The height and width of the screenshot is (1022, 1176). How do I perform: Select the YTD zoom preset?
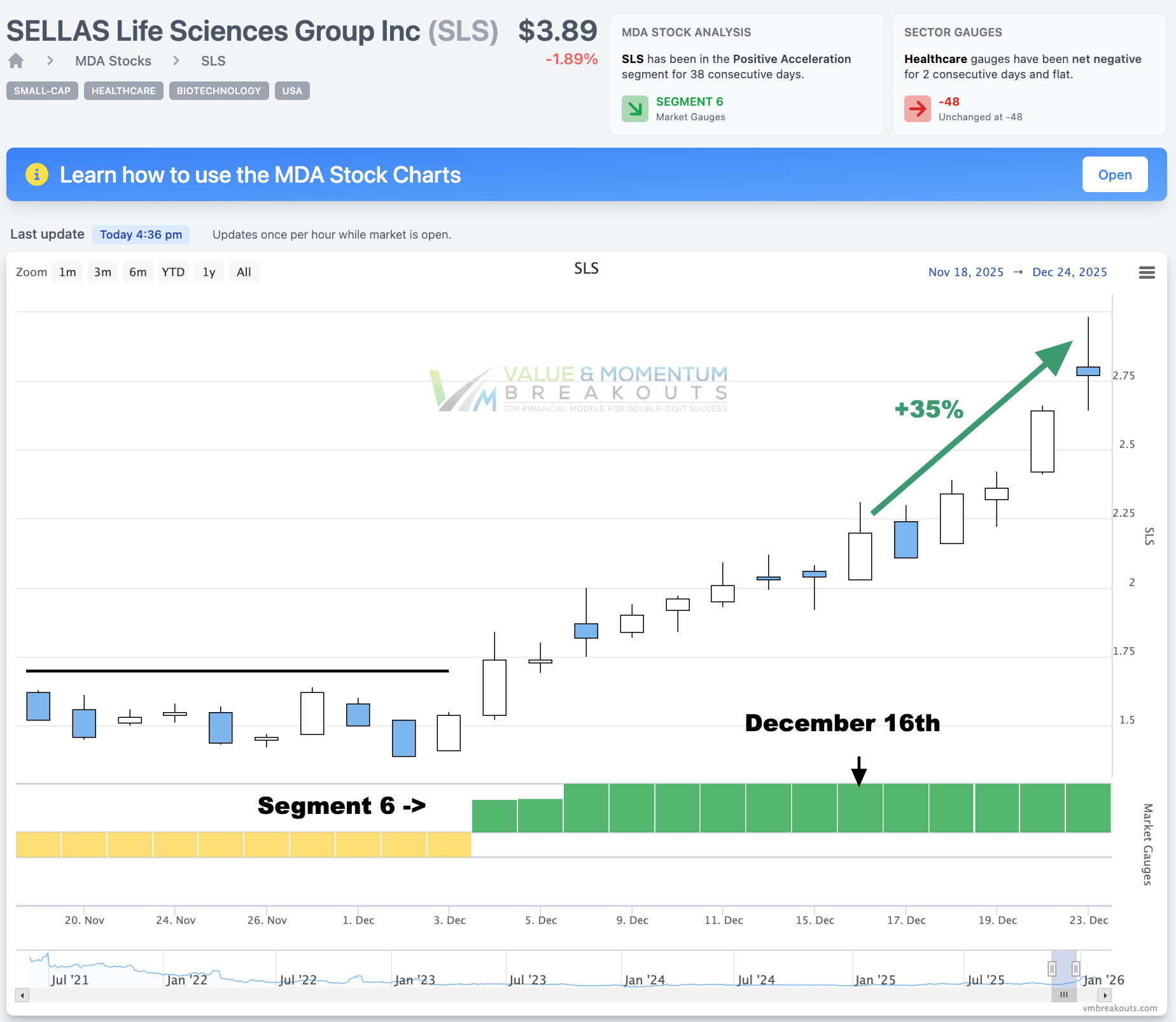(172, 272)
